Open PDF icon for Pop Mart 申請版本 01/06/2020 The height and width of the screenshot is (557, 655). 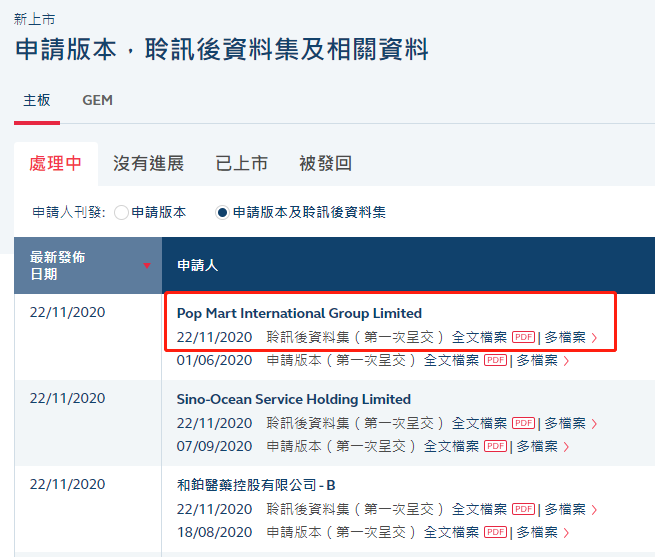pos(495,361)
